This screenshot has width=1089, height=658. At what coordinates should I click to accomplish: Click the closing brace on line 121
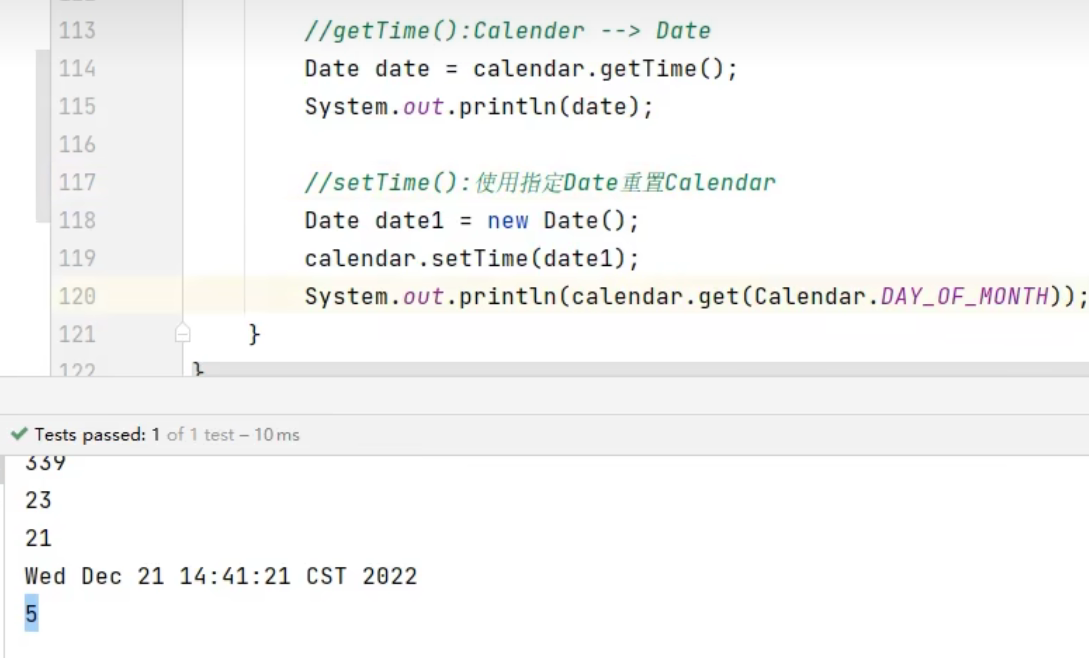pyautogui.click(x=254, y=334)
